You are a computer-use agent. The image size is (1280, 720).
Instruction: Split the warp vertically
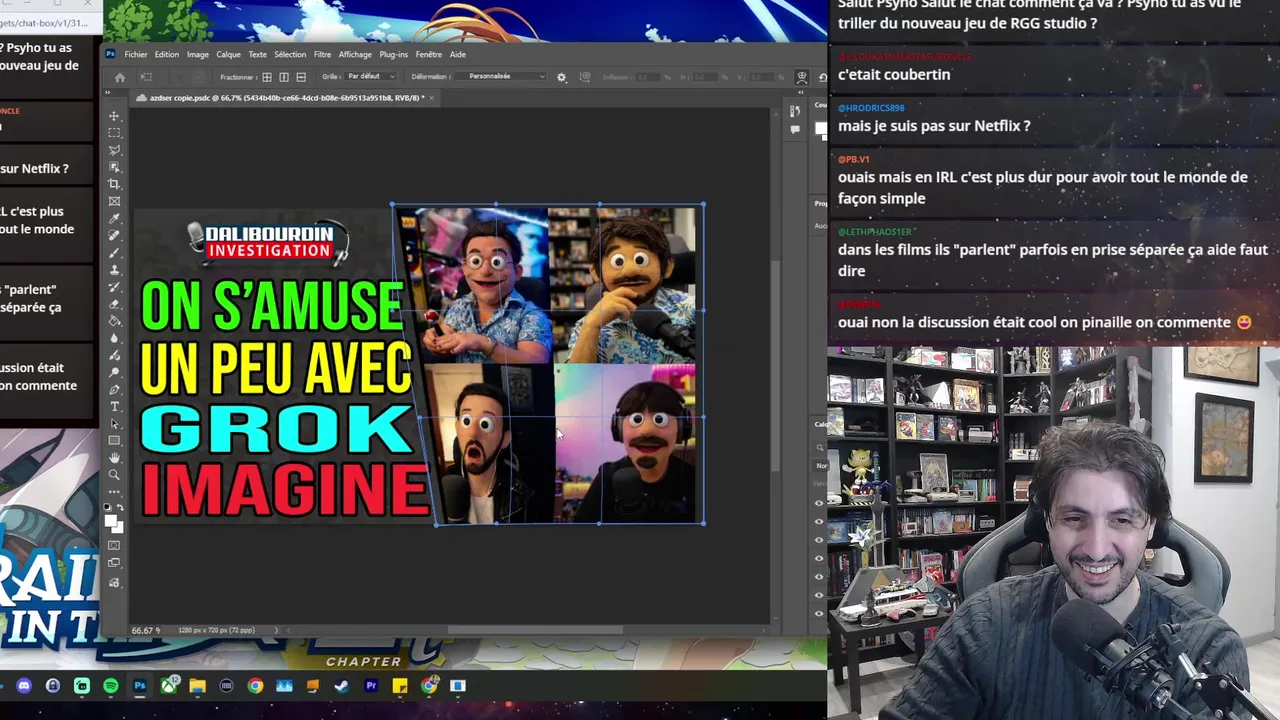click(284, 77)
